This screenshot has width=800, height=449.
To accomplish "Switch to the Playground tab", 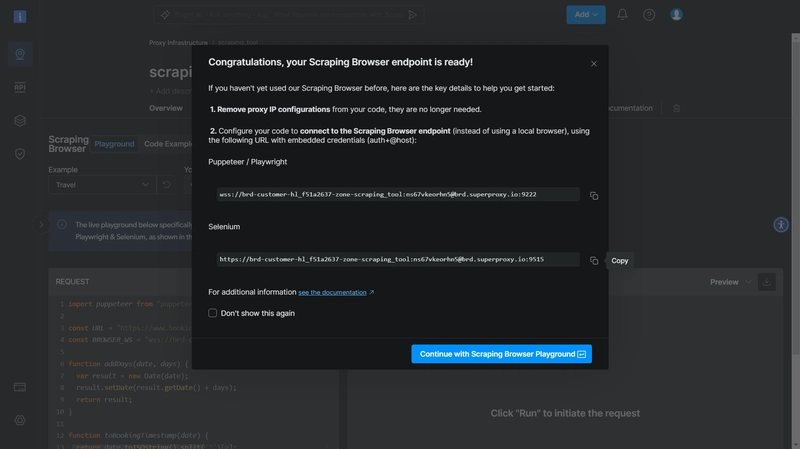I will [x=114, y=144].
